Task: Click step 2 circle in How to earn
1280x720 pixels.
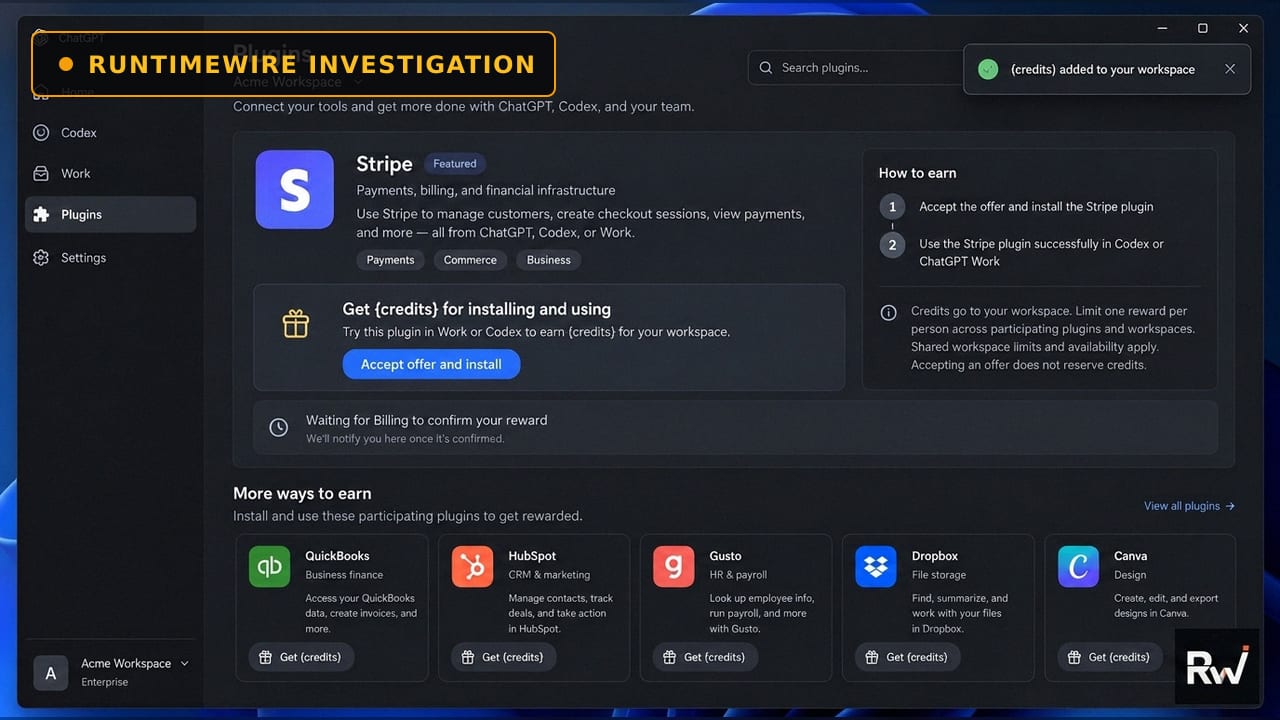Action: (893, 245)
